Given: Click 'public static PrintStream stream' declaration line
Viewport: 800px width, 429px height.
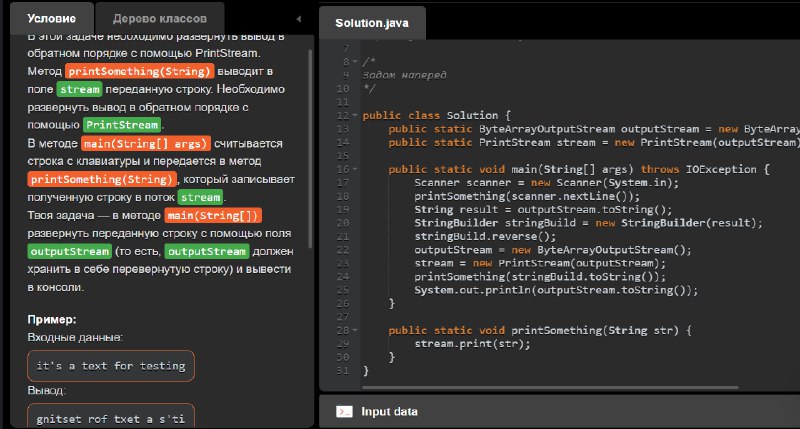Looking at the screenshot, I should [x=594, y=142].
